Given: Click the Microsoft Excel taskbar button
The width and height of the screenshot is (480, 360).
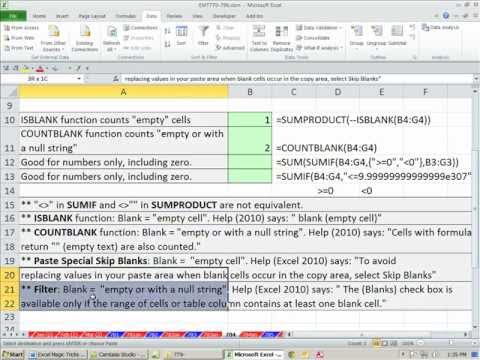Looking at the screenshot, I should (255, 354).
